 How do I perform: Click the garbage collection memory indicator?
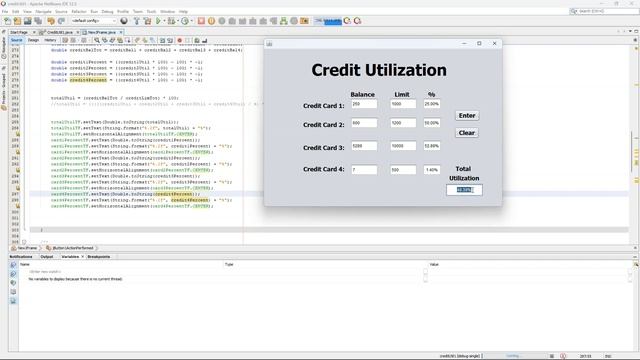(328, 21)
